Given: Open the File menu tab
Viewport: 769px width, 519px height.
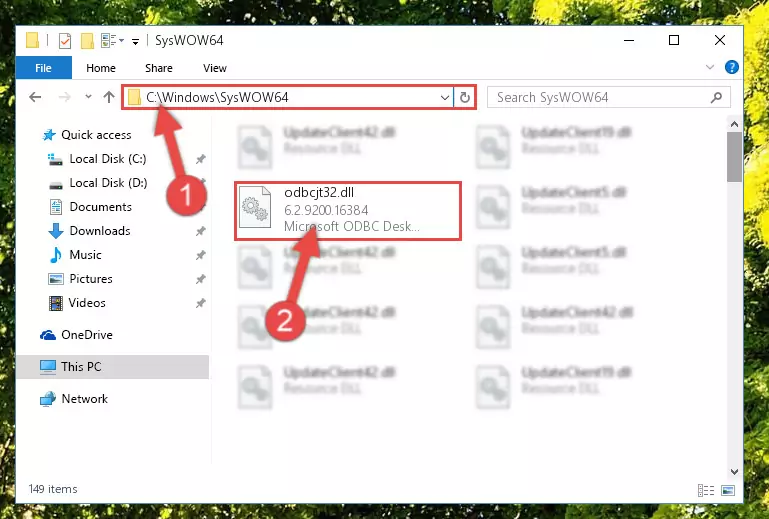Looking at the screenshot, I should point(43,68).
